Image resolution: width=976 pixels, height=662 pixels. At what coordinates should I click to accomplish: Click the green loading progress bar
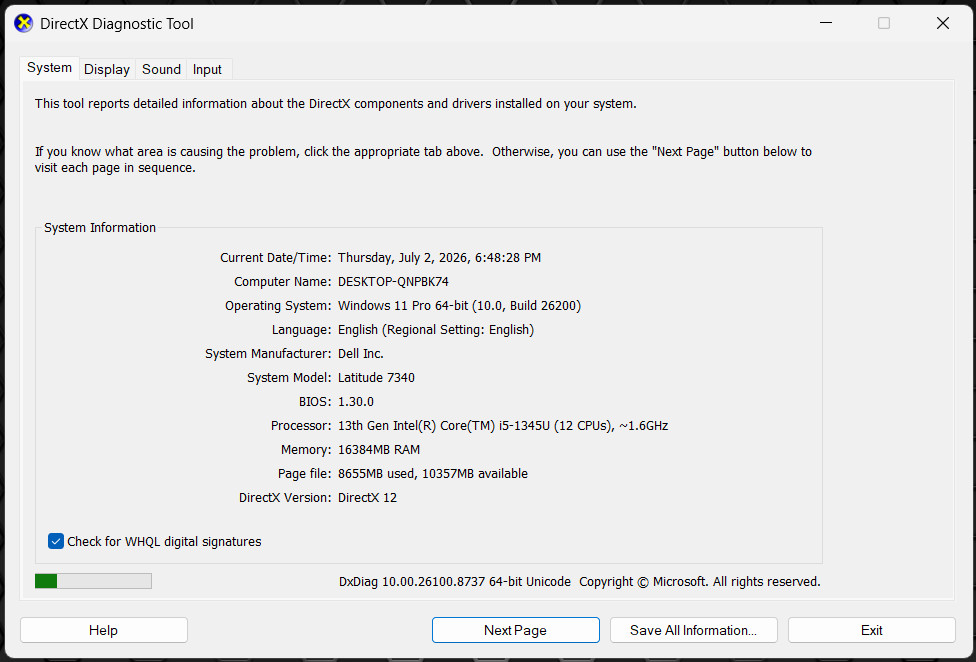93,581
